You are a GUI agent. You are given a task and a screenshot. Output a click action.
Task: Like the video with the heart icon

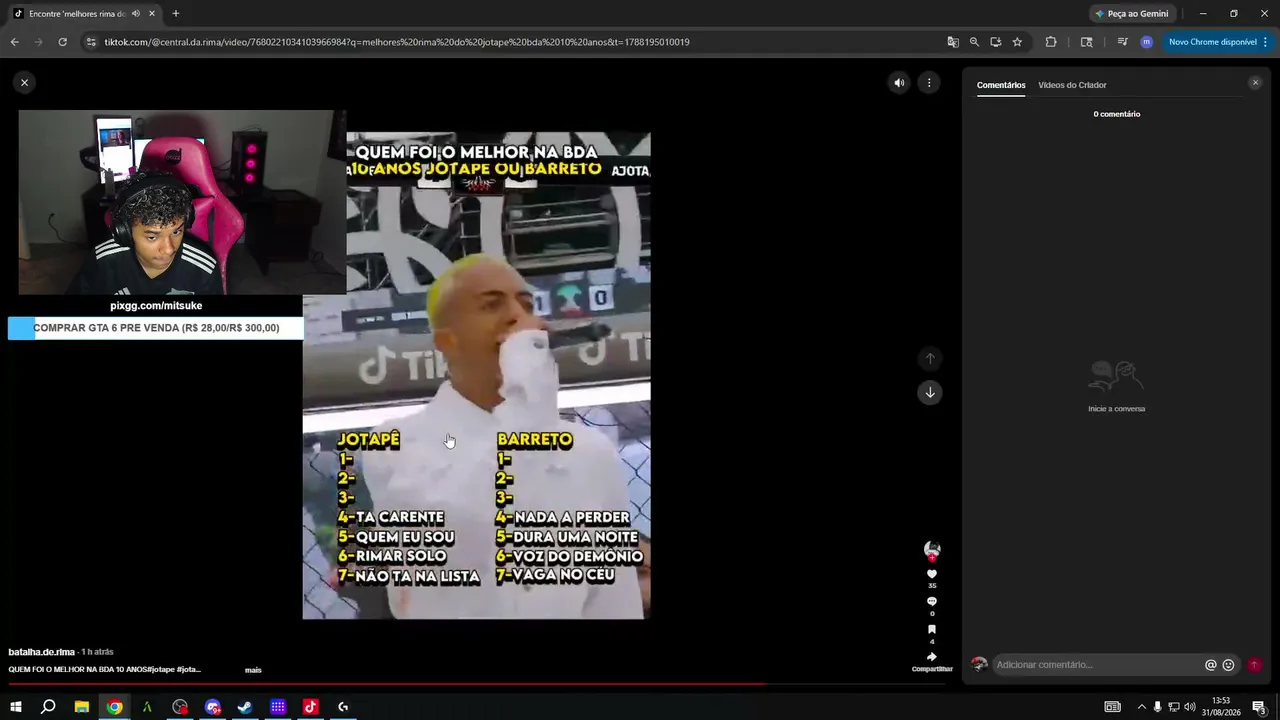pyautogui.click(x=932, y=574)
